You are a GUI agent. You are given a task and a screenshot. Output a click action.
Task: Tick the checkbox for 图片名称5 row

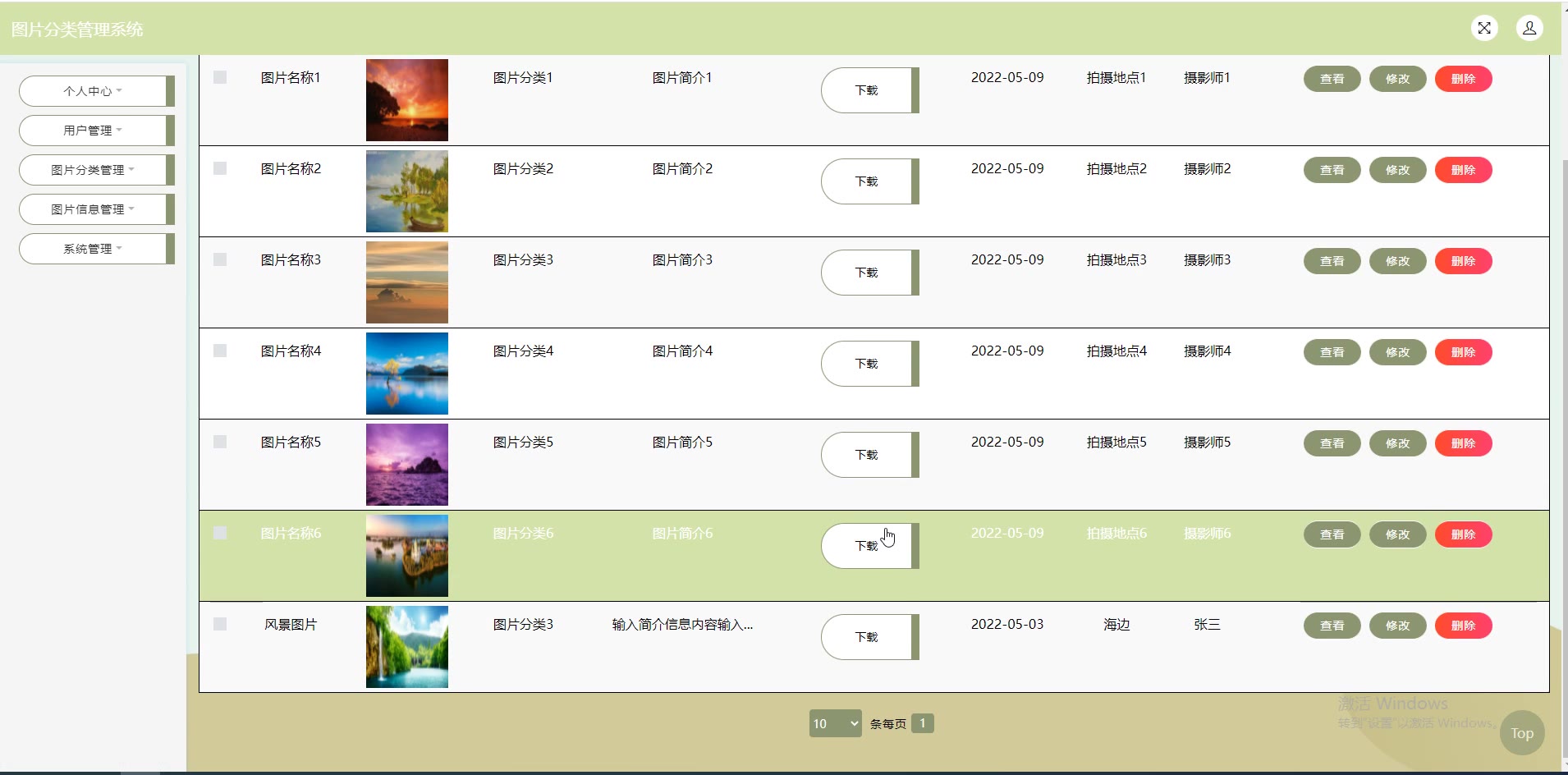point(220,442)
